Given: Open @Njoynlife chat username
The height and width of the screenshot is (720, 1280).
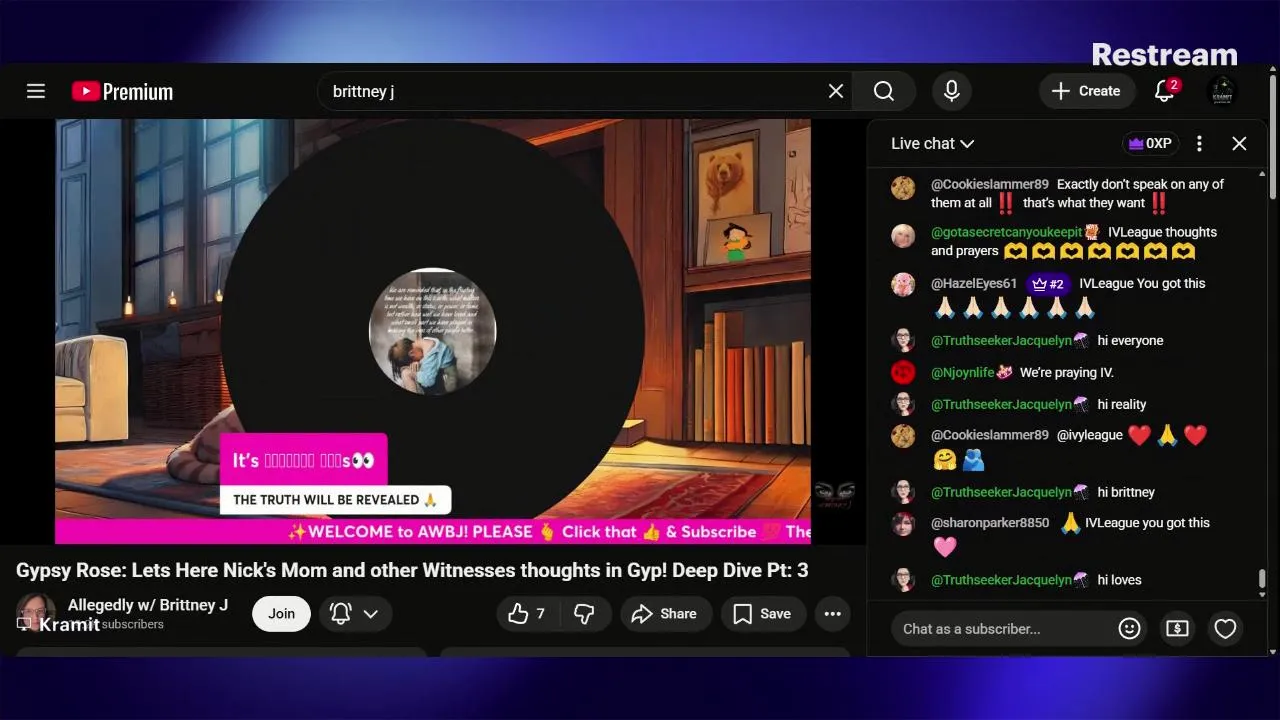Looking at the screenshot, I should (x=963, y=373).
